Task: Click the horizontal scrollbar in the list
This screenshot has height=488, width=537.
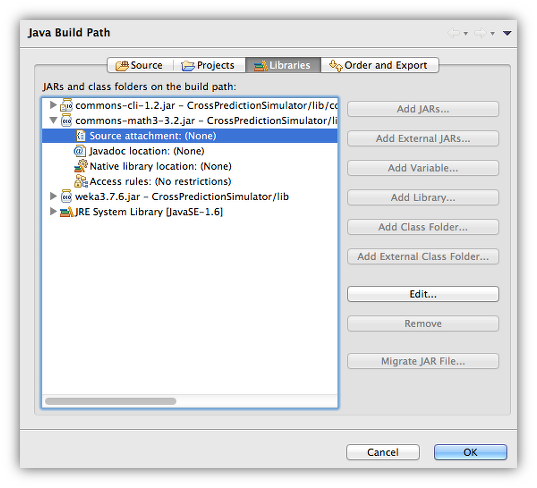Action: (111, 401)
